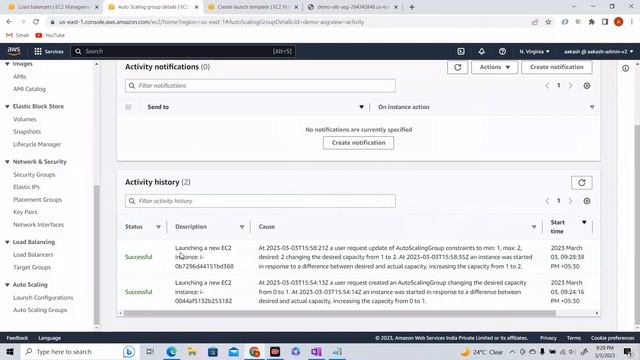Open Mail app from taskbar
Viewport: 640px width, 360px height.
click(x=233, y=351)
